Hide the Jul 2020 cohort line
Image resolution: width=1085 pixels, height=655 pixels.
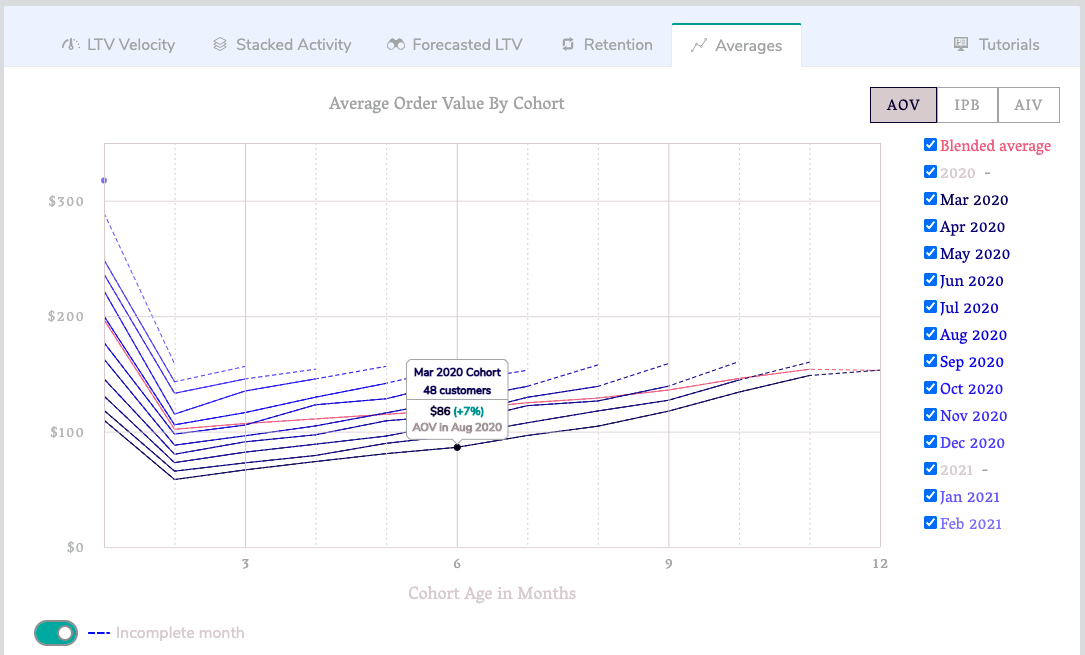pyautogui.click(x=931, y=306)
